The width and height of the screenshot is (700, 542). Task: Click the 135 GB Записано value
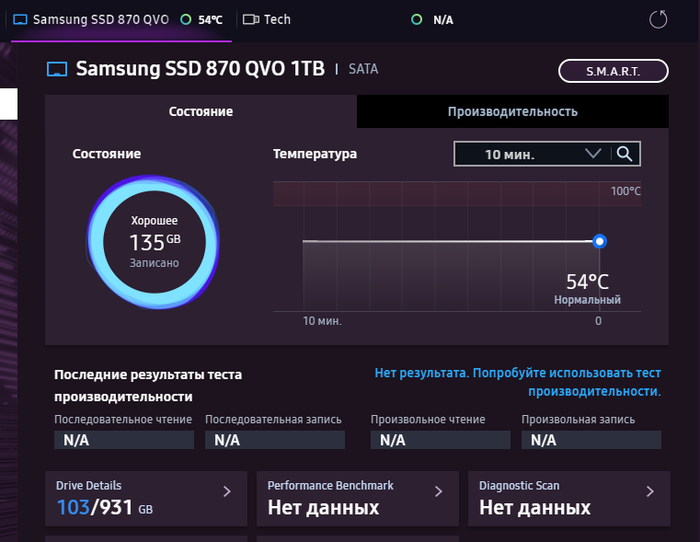pyautogui.click(x=154, y=242)
